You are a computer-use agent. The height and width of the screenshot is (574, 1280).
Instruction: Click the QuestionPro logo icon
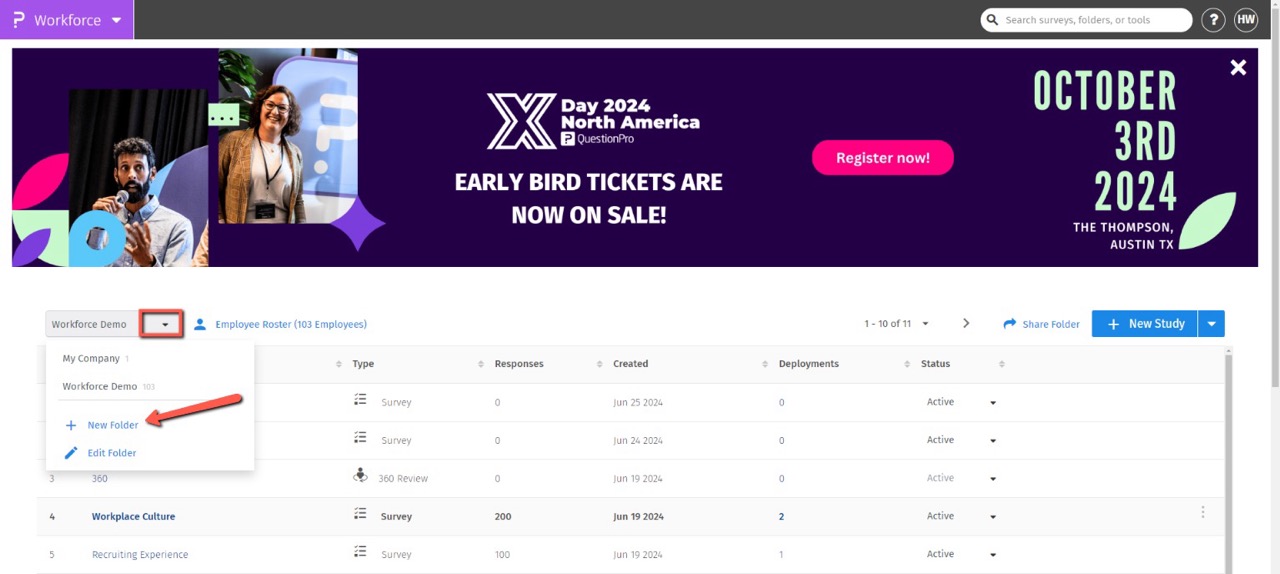[18, 20]
